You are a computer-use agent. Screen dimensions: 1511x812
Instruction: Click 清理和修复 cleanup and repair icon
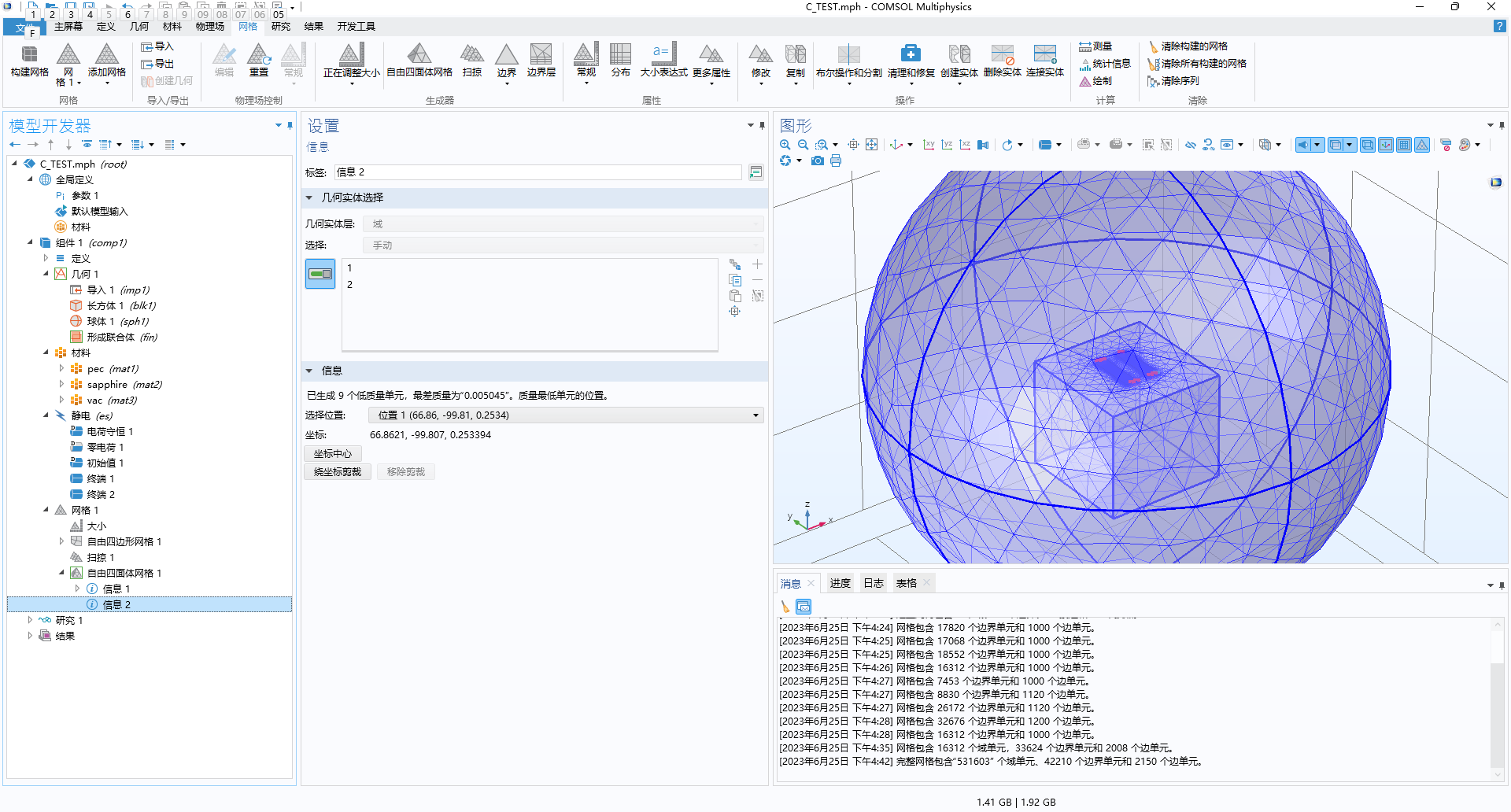pyautogui.click(x=911, y=61)
